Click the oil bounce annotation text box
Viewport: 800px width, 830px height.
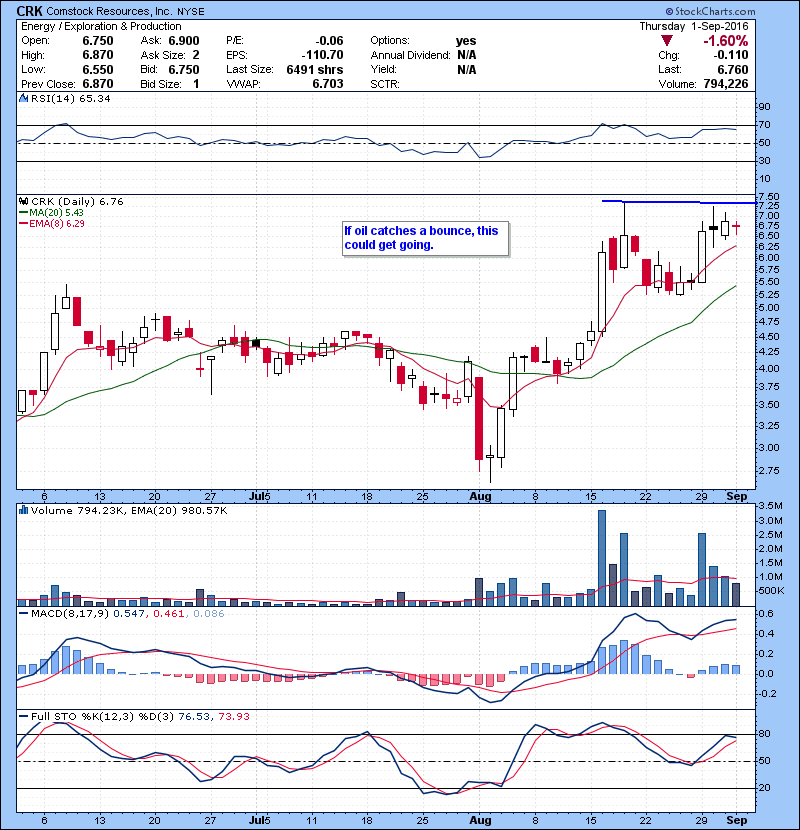click(x=426, y=239)
